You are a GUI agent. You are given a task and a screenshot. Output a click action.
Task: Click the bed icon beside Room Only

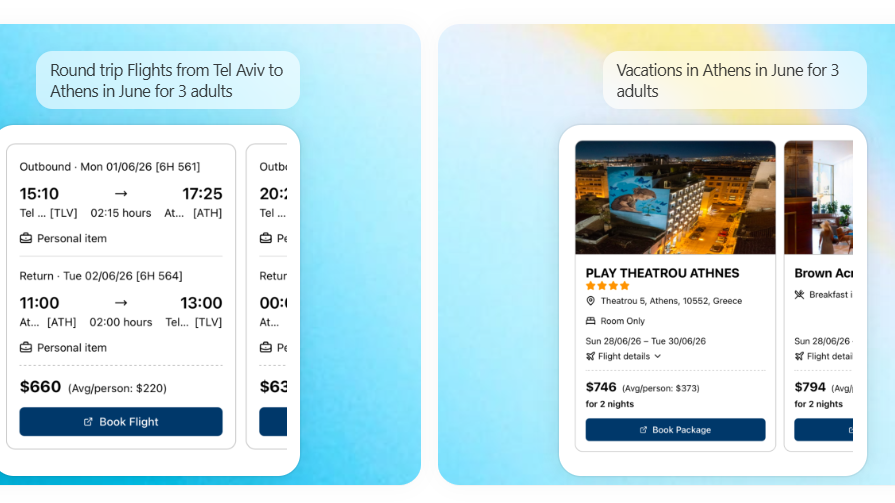click(x=591, y=321)
